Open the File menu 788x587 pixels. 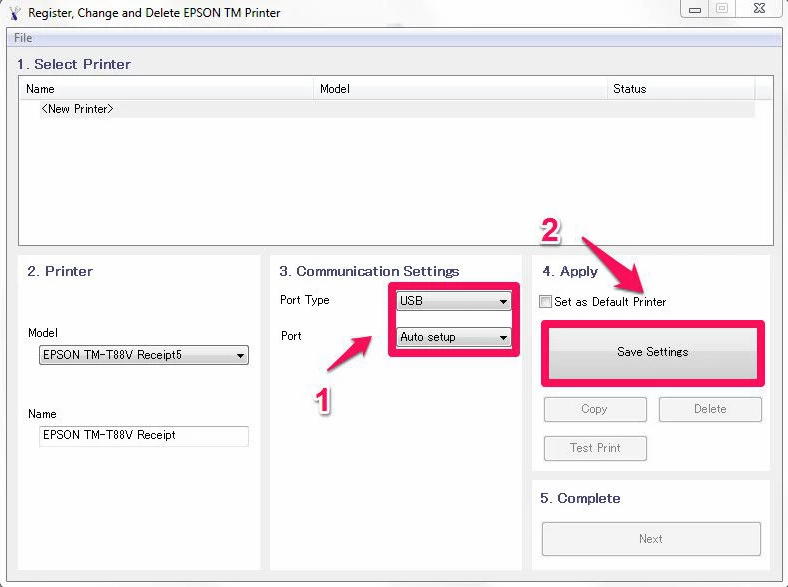[x=23, y=38]
